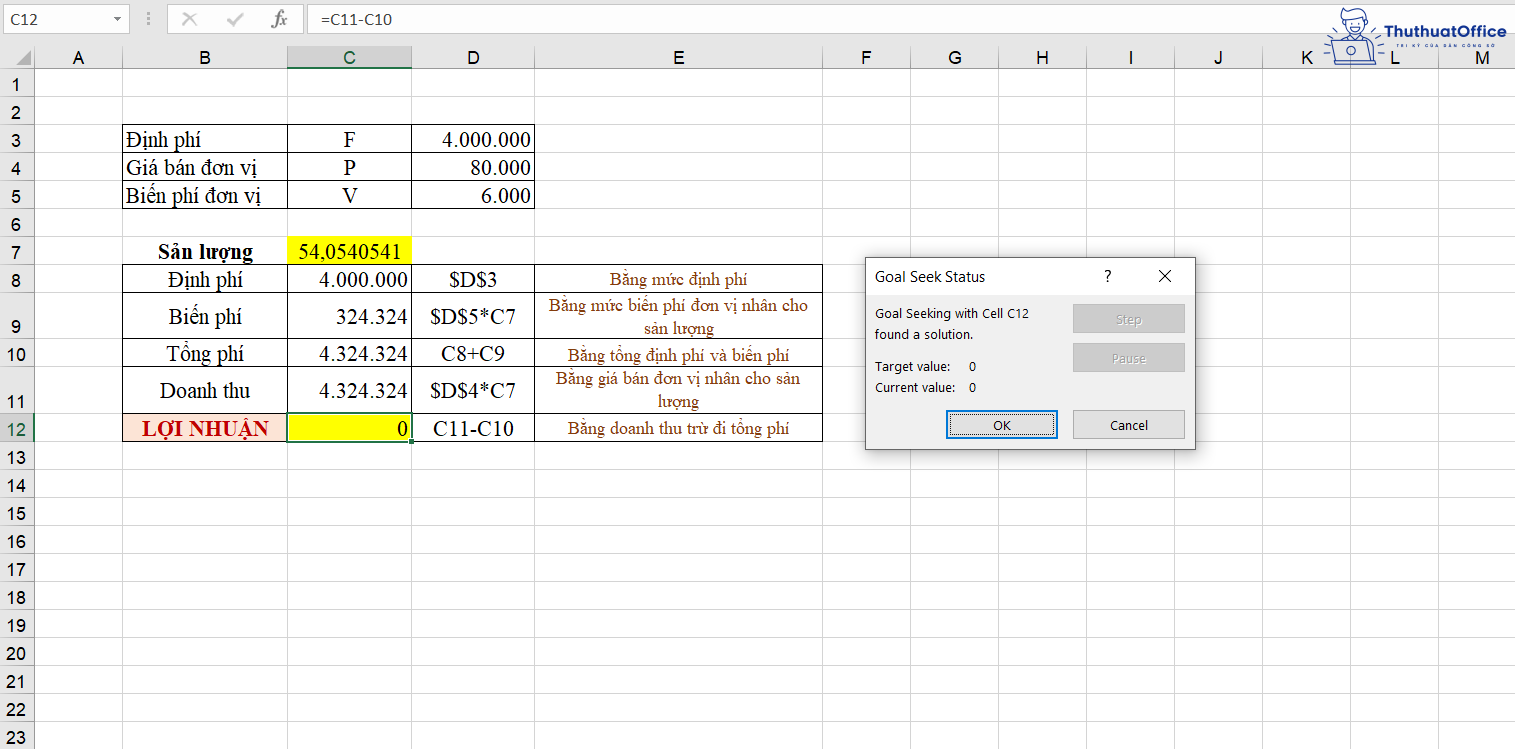The image size is (1515, 749).
Task: Click the Cancel X icon in formula bar
Action: (191, 19)
